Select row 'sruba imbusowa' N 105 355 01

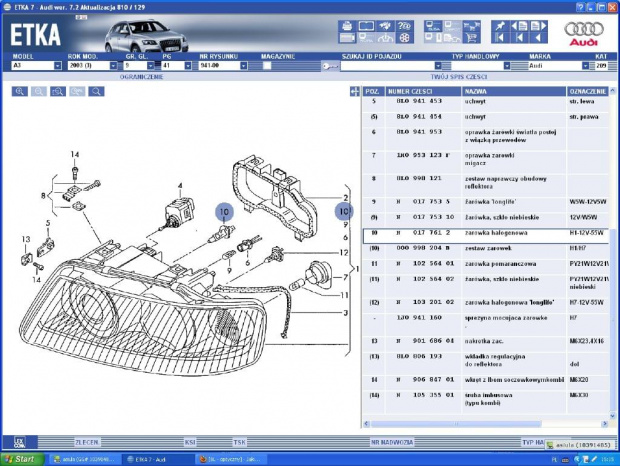point(486,400)
